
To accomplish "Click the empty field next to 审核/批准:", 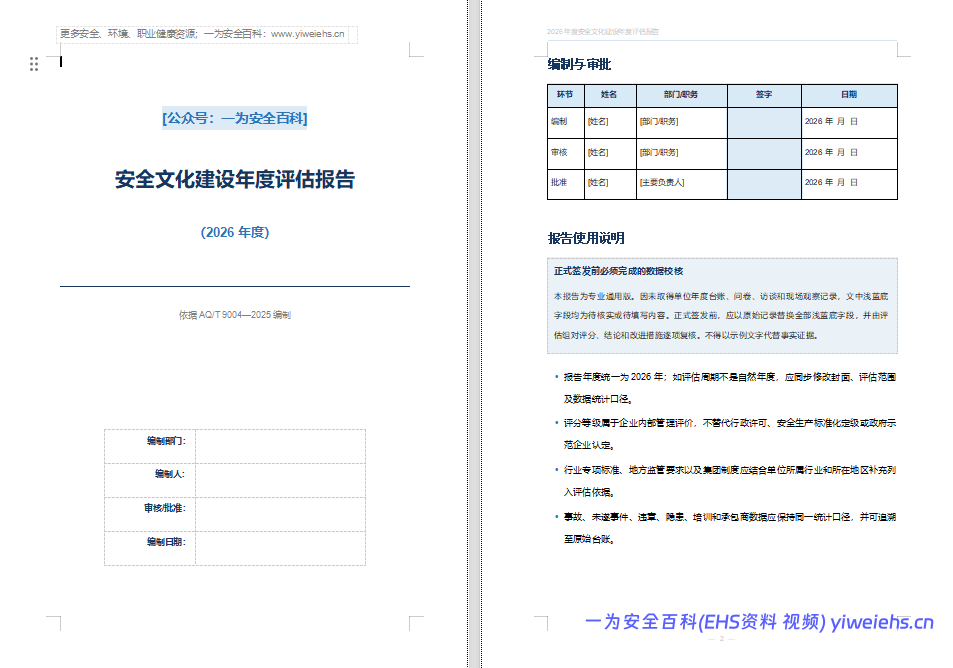I will tap(280, 514).
